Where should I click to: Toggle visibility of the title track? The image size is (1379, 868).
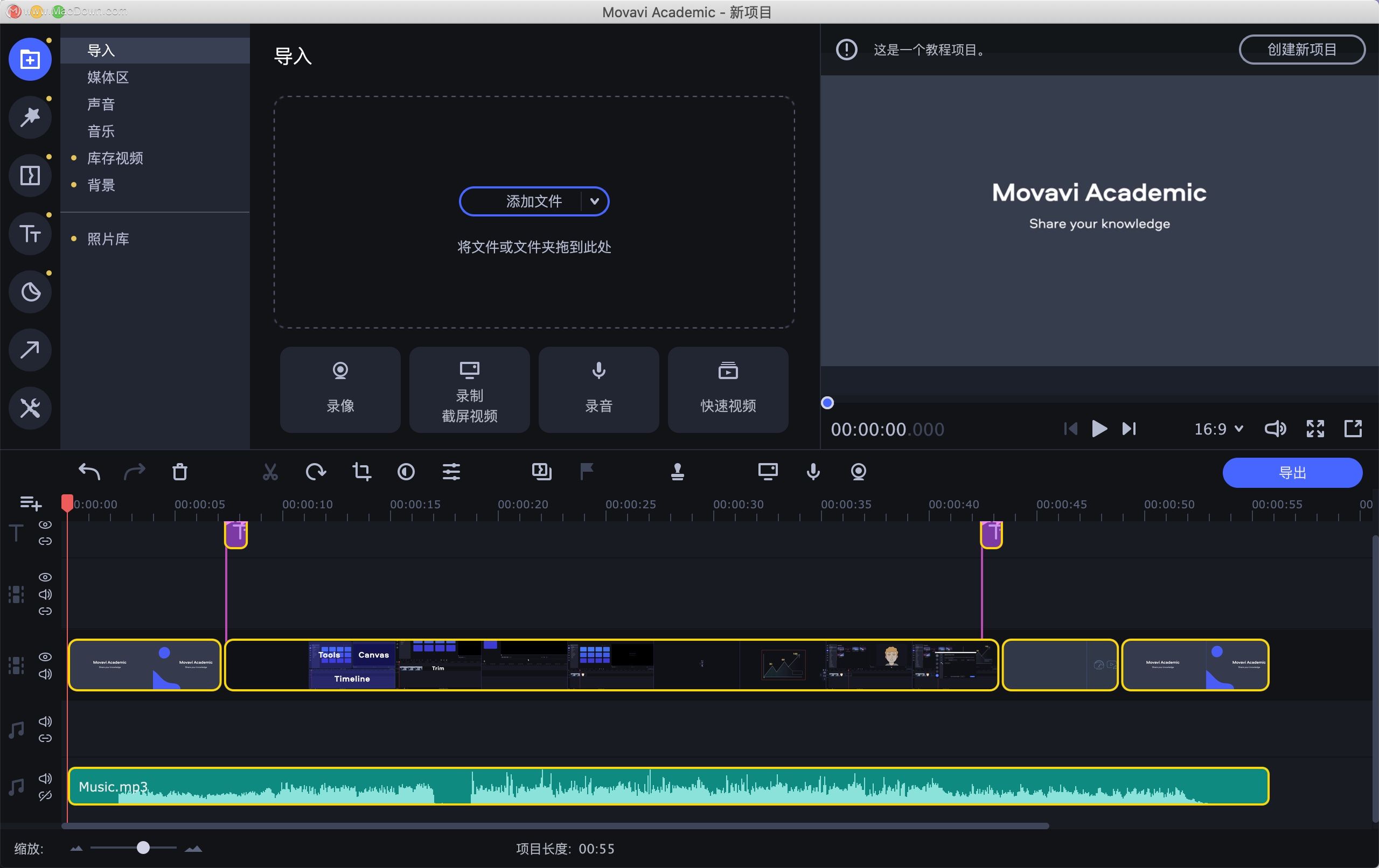(x=45, y=525)
